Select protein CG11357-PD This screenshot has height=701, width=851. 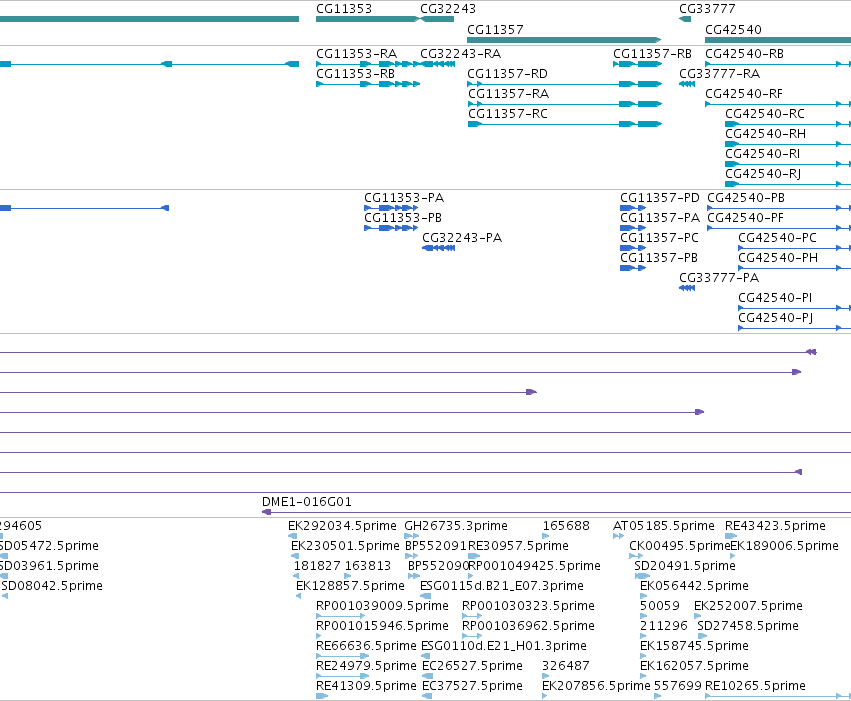tap(660, 198)
